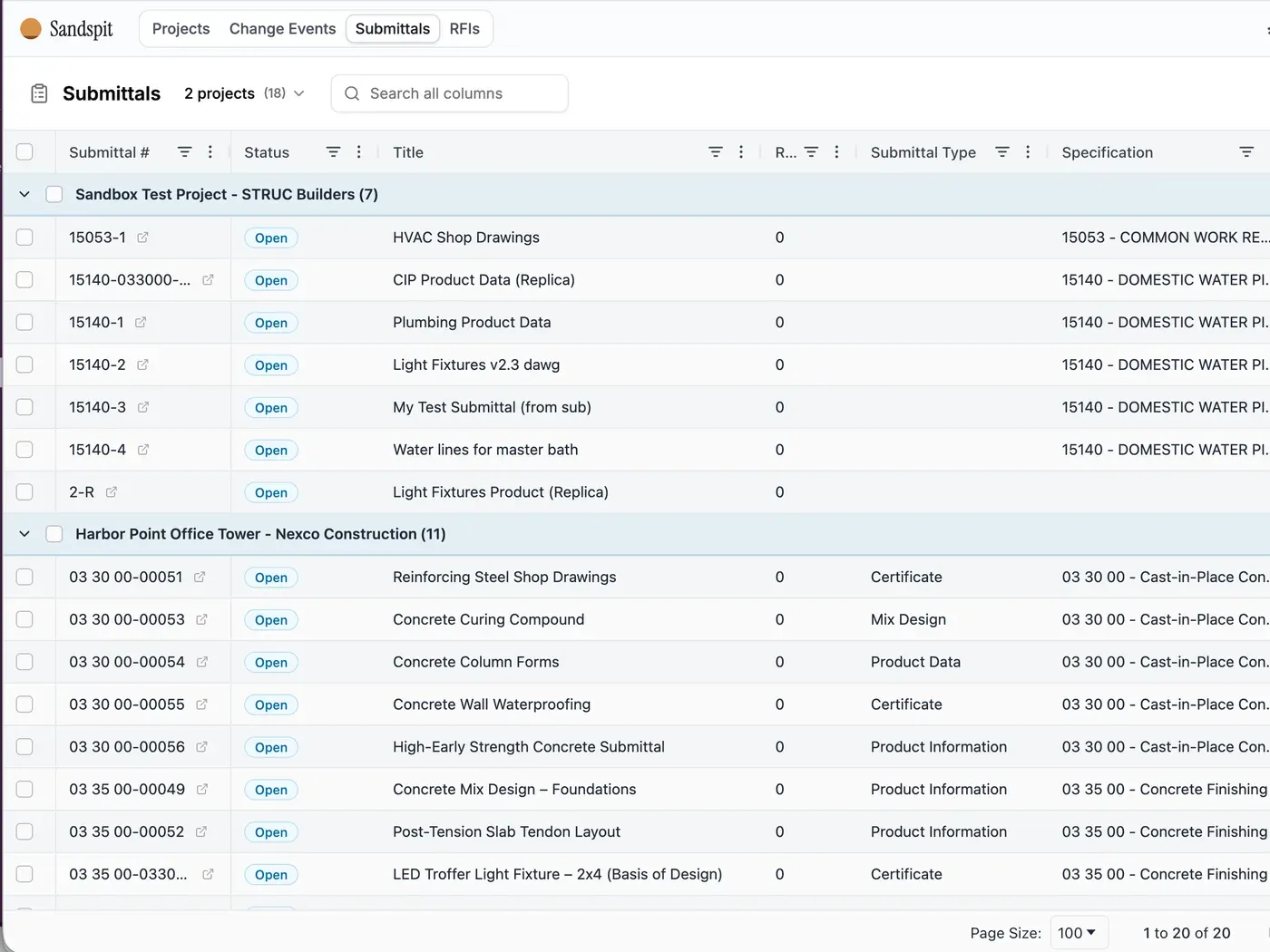Open Submittal # column options menu
Screen dimensions: 1270x952
(x=210, y=152)
